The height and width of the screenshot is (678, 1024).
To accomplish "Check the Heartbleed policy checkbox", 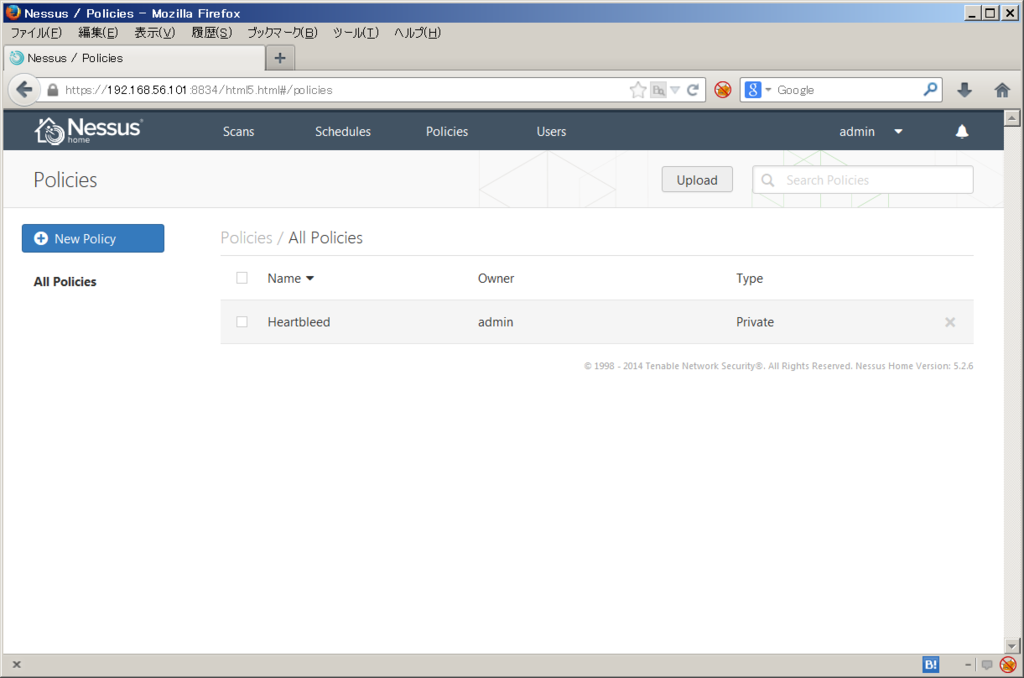I will pyautogui.click(x=242, y=321).
